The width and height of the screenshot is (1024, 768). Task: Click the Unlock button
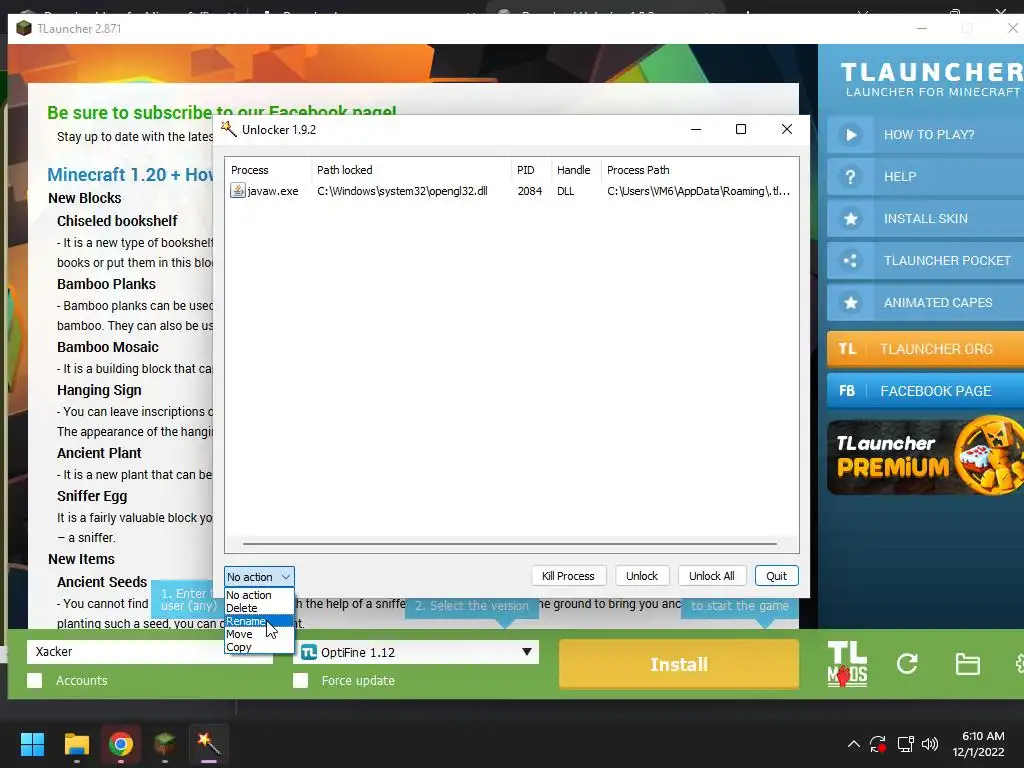(x=642, y=576)
